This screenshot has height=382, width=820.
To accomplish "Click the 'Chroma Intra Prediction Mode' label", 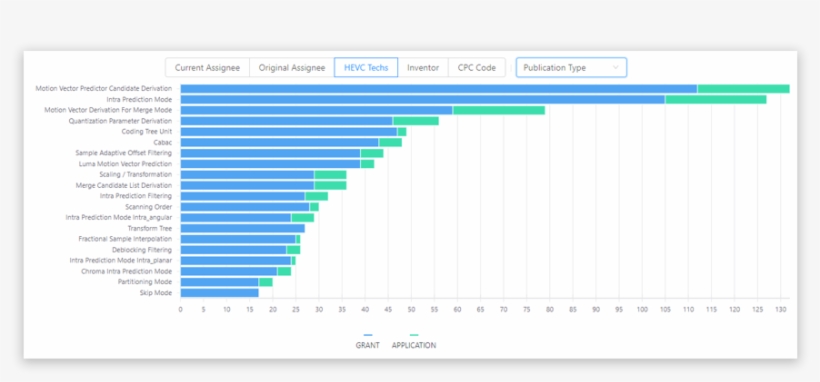I will (127, 271).
